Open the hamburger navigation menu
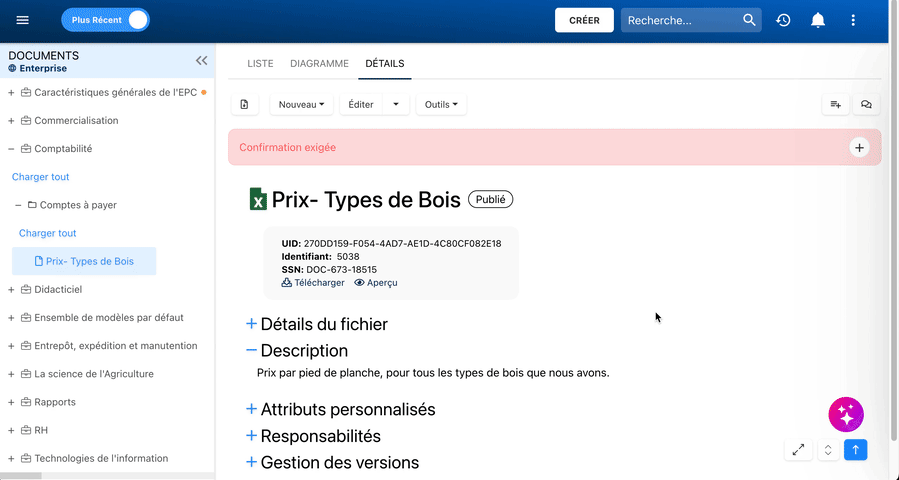This screenshot has width=899, height=480. pos(23,20)
